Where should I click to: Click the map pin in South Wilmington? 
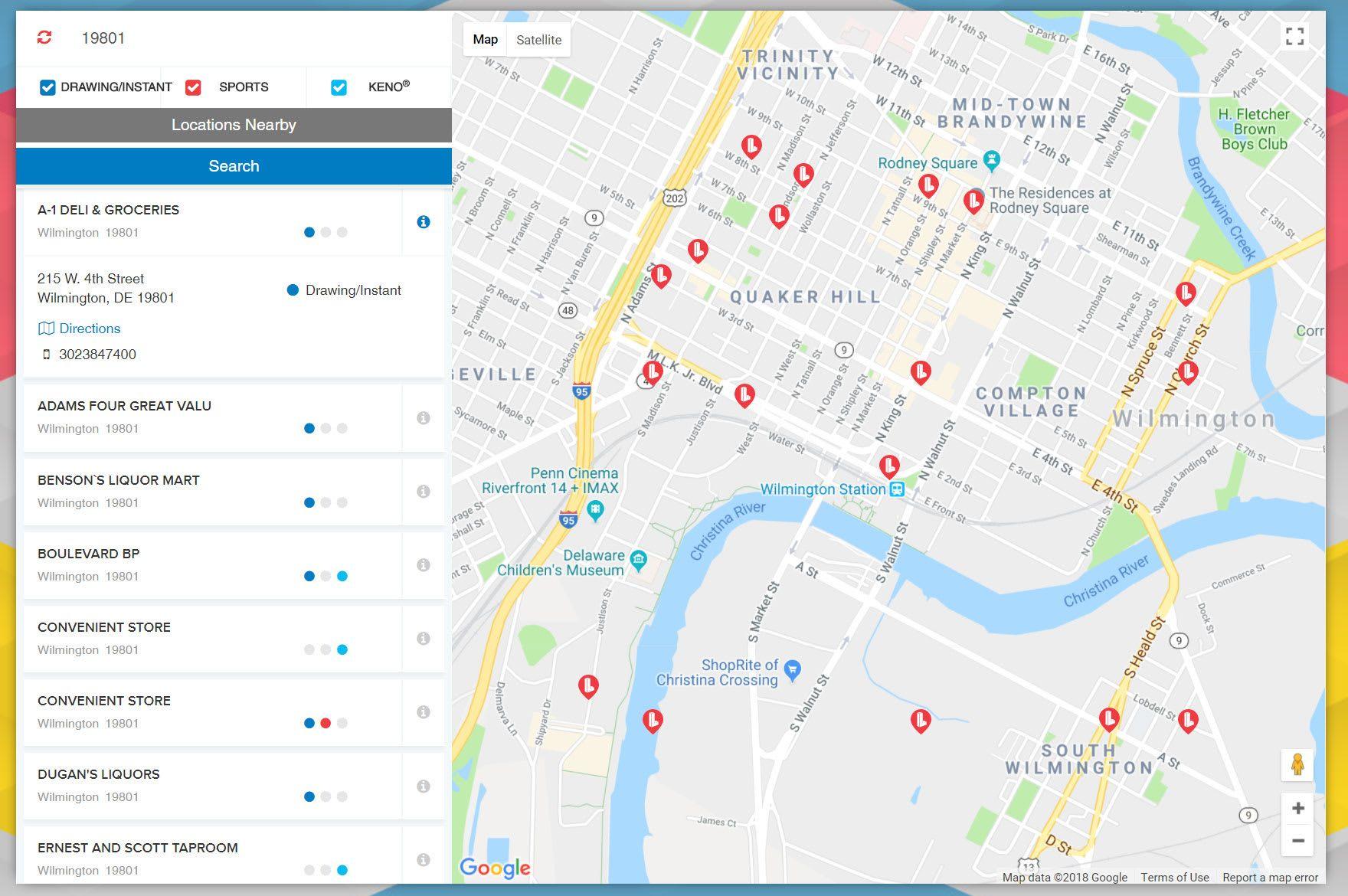[x=1108, y=718]
